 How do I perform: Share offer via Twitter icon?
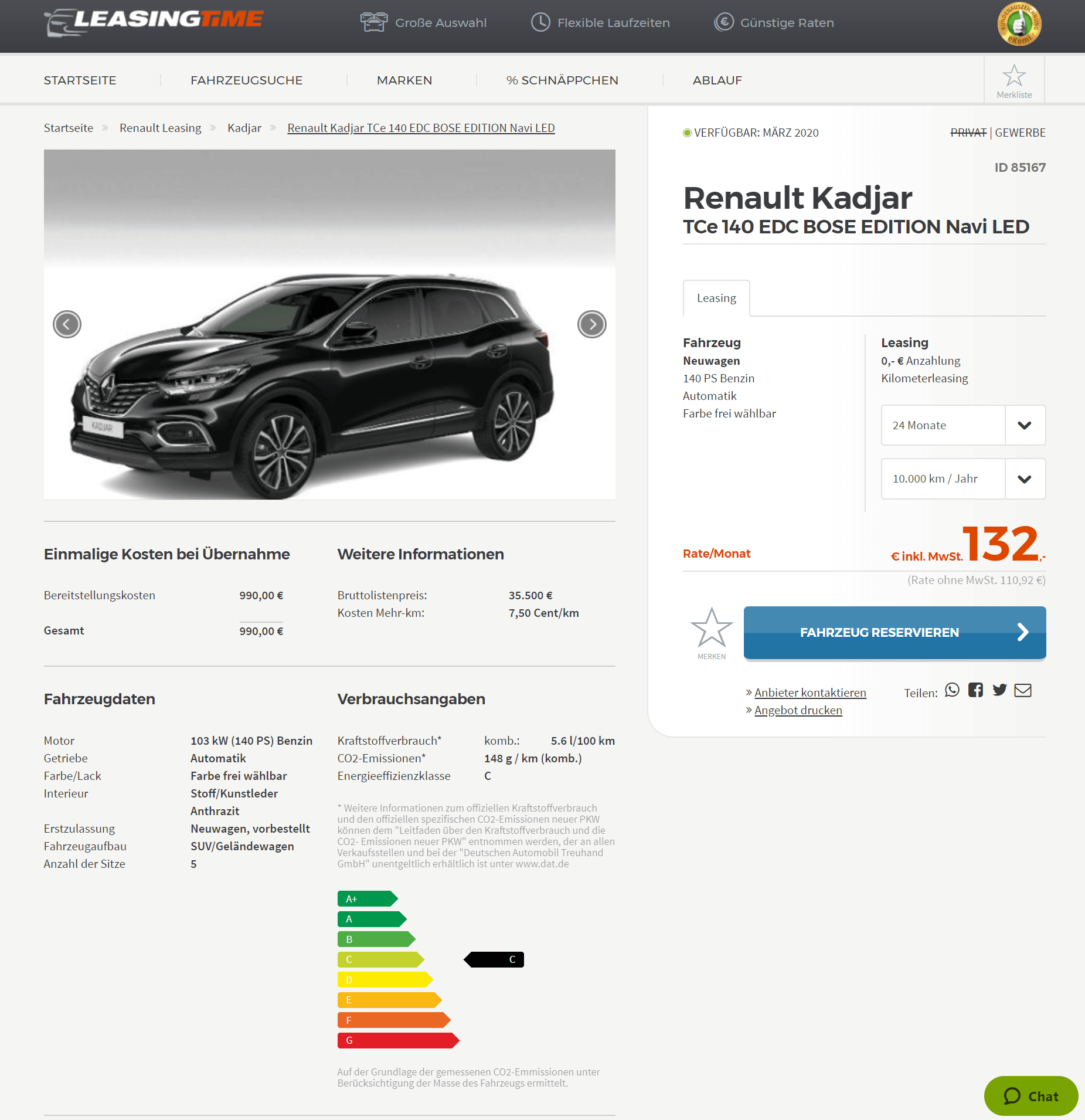coord(999,690)
